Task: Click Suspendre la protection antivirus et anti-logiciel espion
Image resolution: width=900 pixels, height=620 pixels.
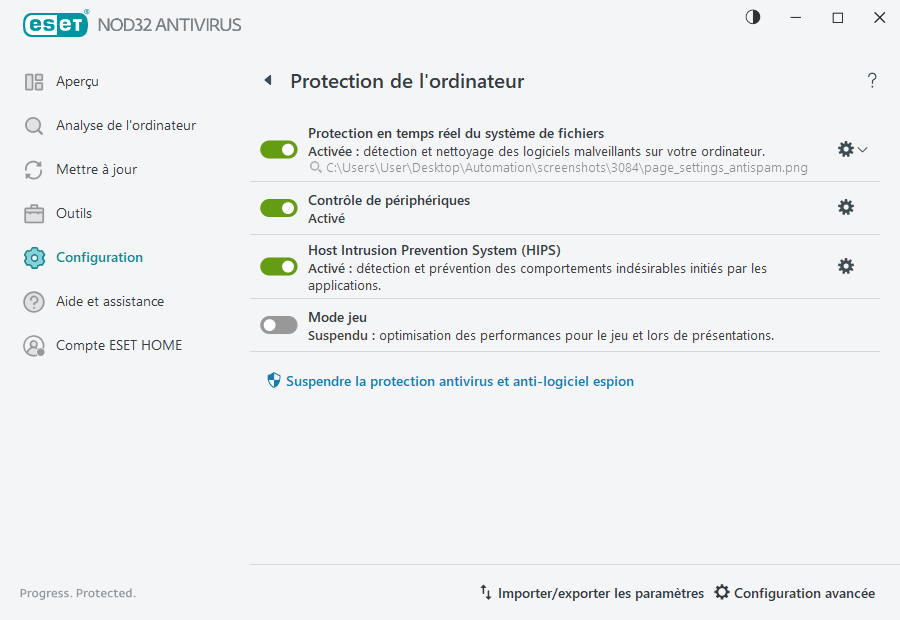Action: tap(460, 381)
